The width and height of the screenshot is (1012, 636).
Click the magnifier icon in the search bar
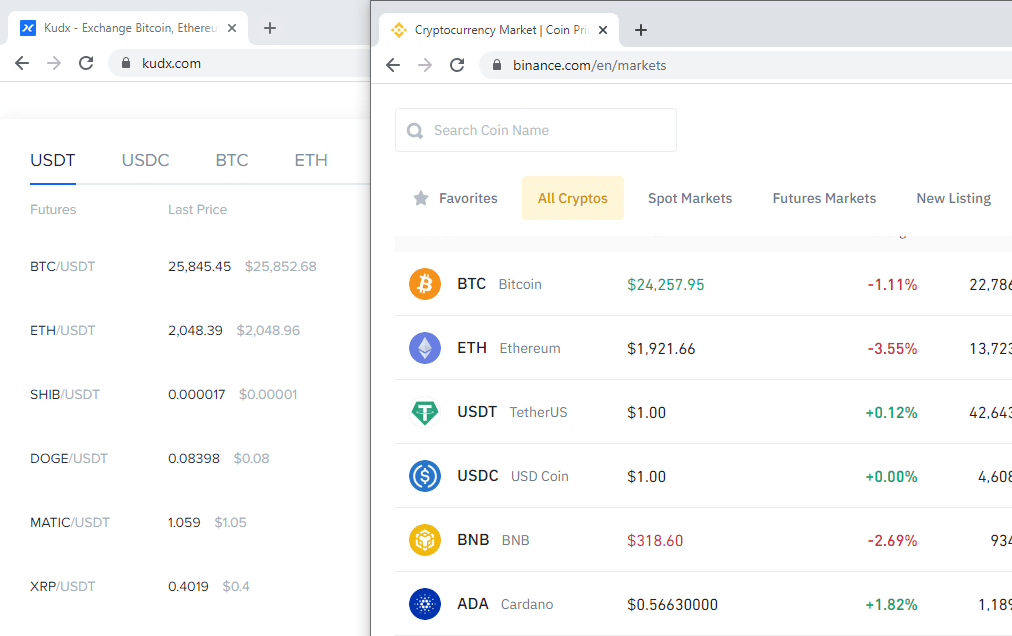[x=414, y=130]
